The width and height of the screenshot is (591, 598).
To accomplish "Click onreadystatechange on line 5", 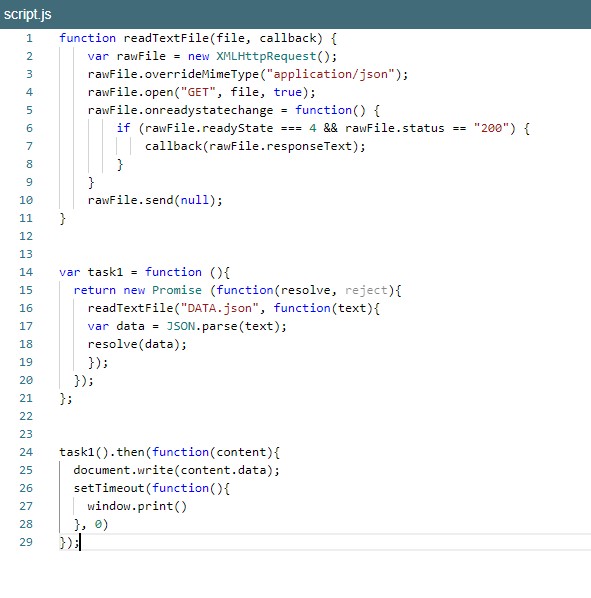I will pyautogui.click(x=209, y=110).
